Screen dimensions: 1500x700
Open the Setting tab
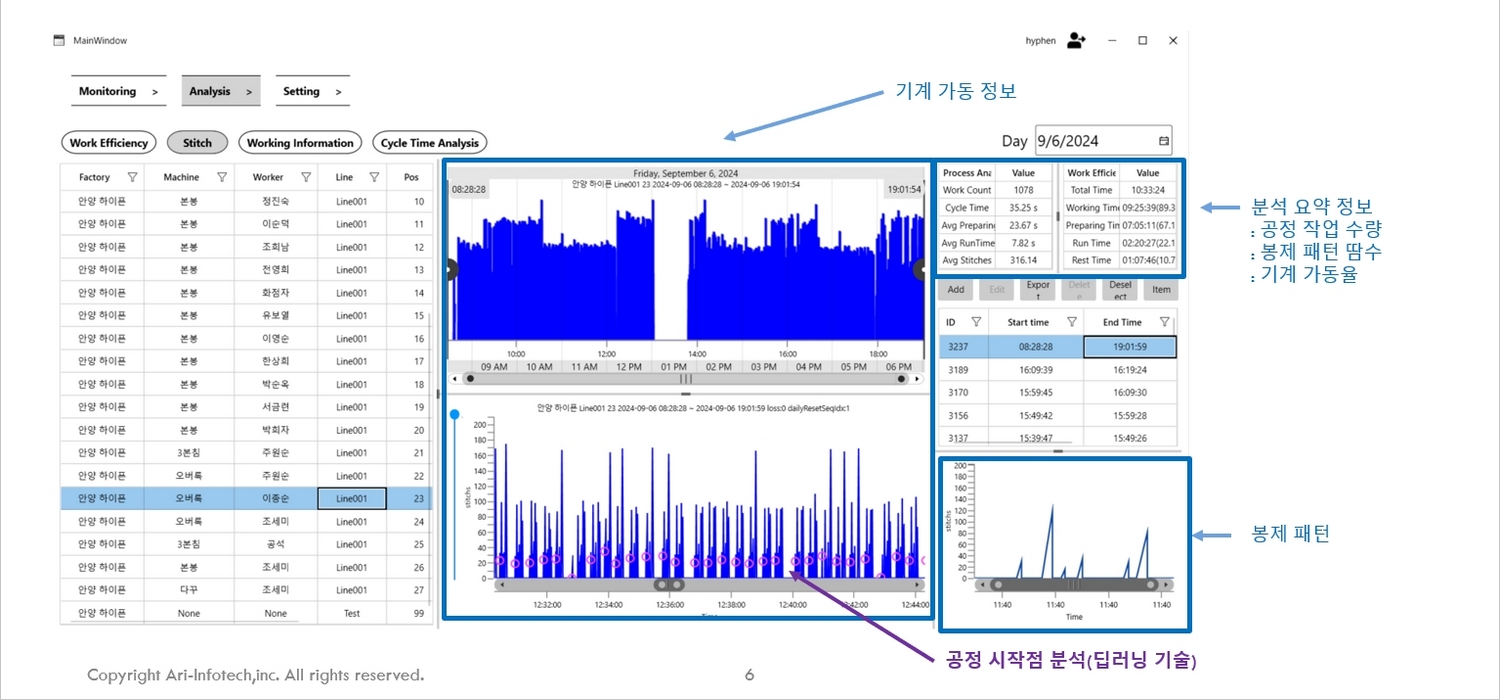point(312,91)
